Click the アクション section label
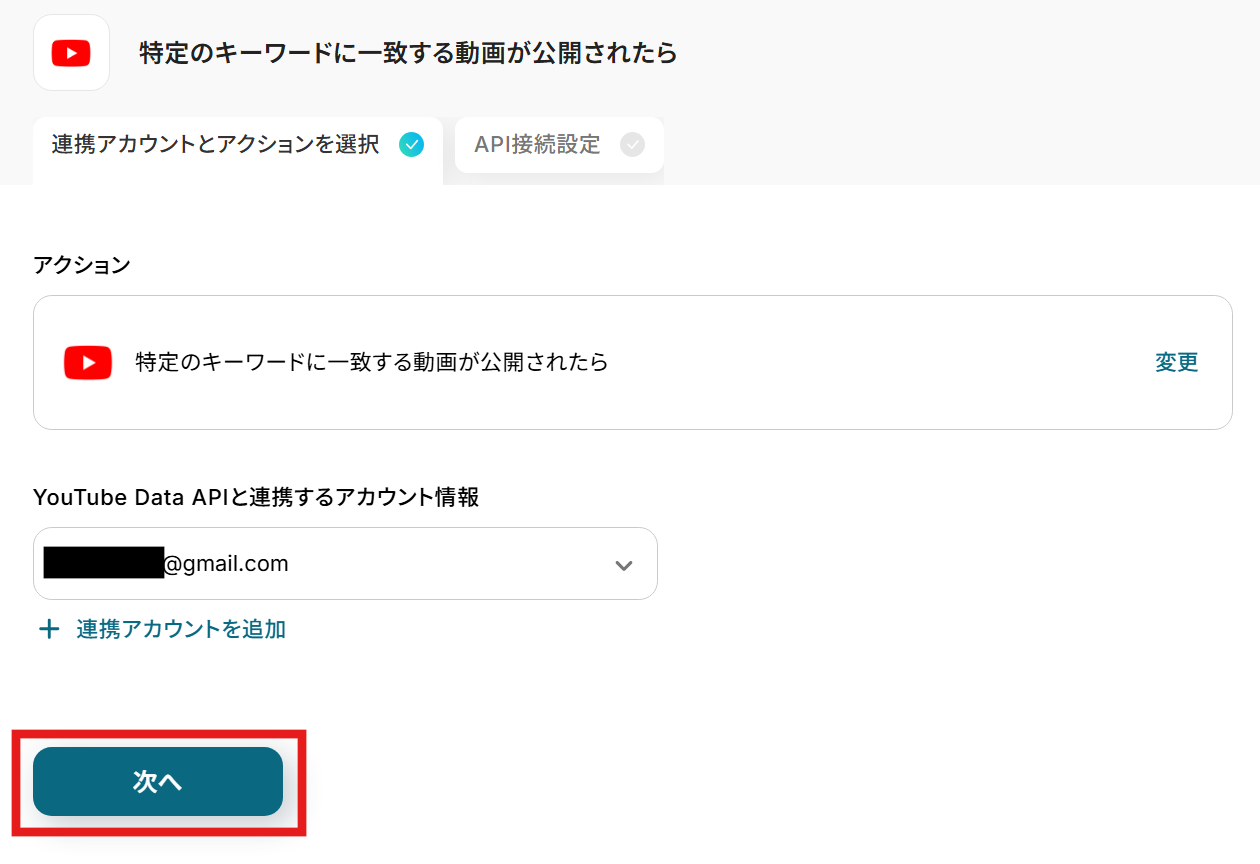The image size is (1260, 864). (x=82, y=265)
